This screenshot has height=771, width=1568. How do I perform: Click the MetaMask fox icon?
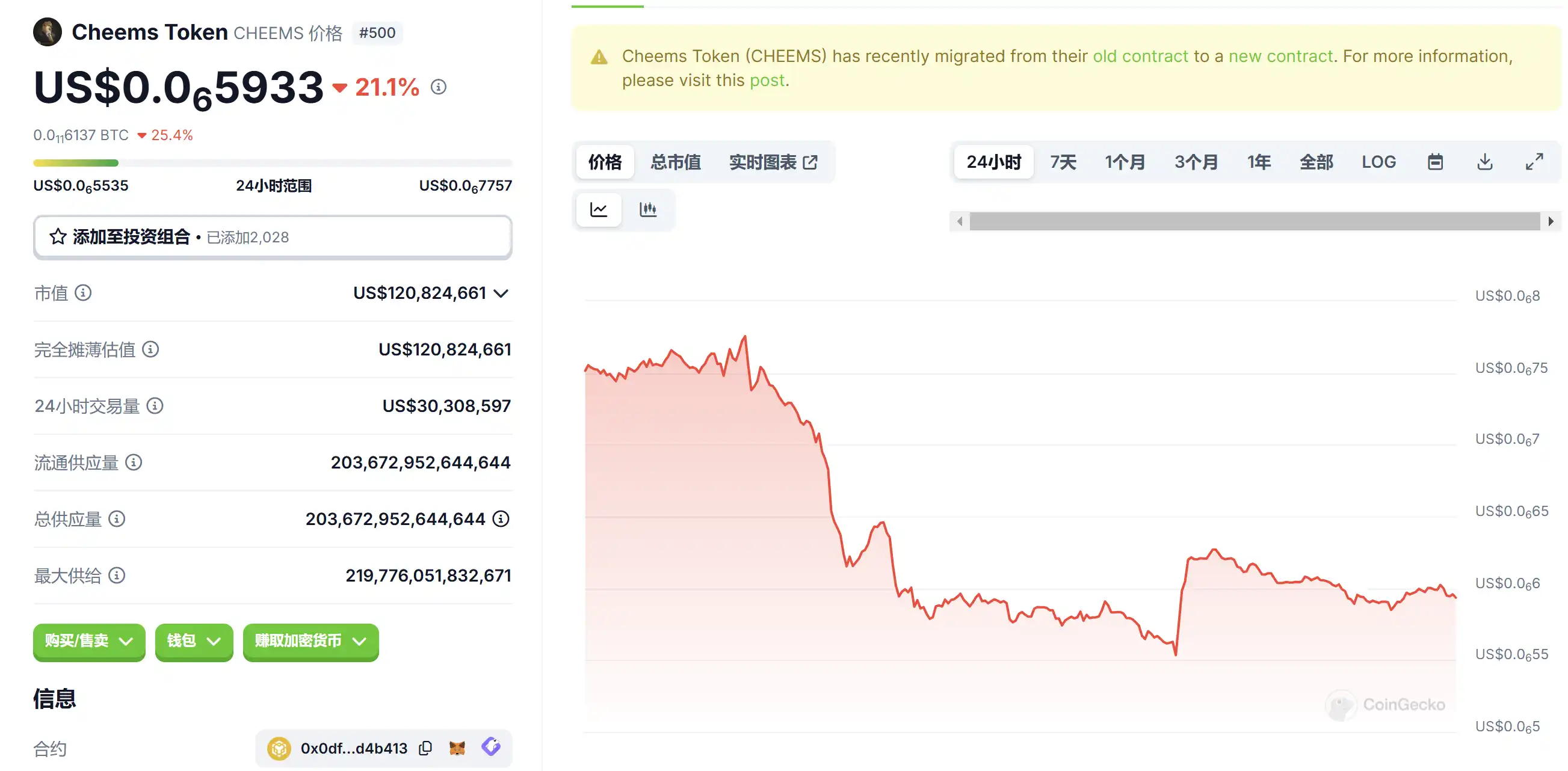tap(457, 748)
